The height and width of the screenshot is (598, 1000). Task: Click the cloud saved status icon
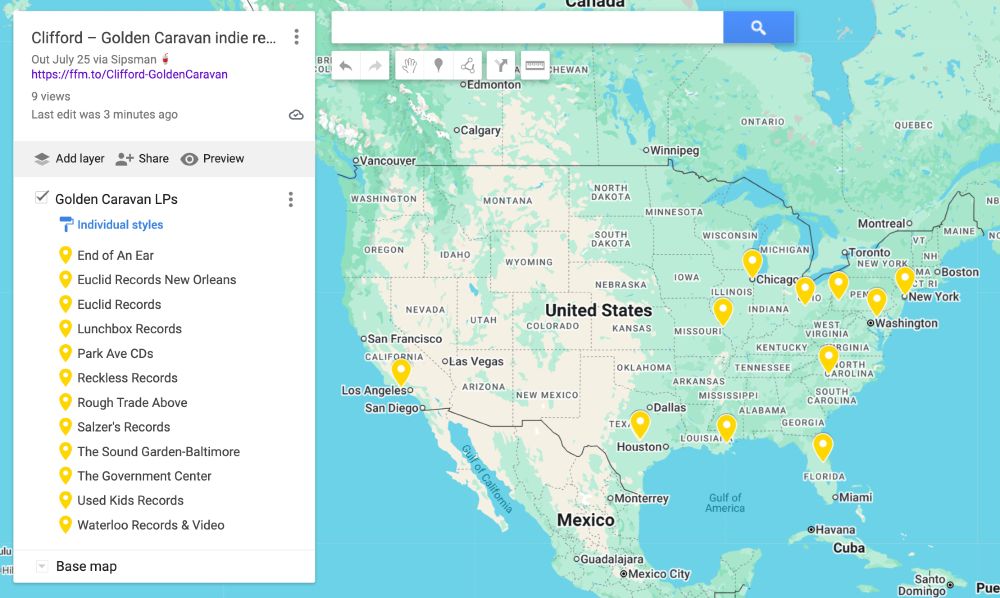(x=296, y=115)
